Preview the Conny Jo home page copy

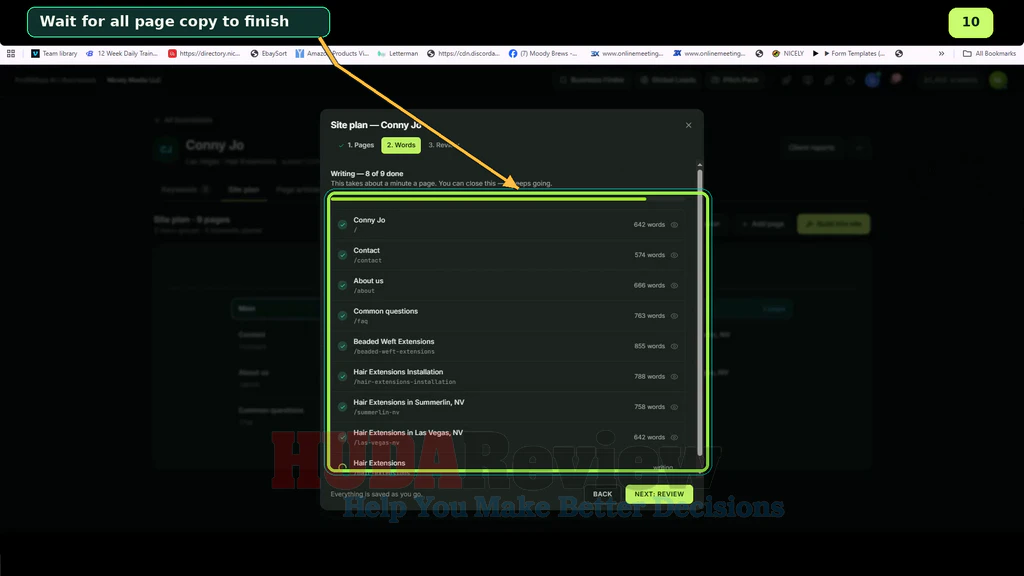(x=675, y=225)
